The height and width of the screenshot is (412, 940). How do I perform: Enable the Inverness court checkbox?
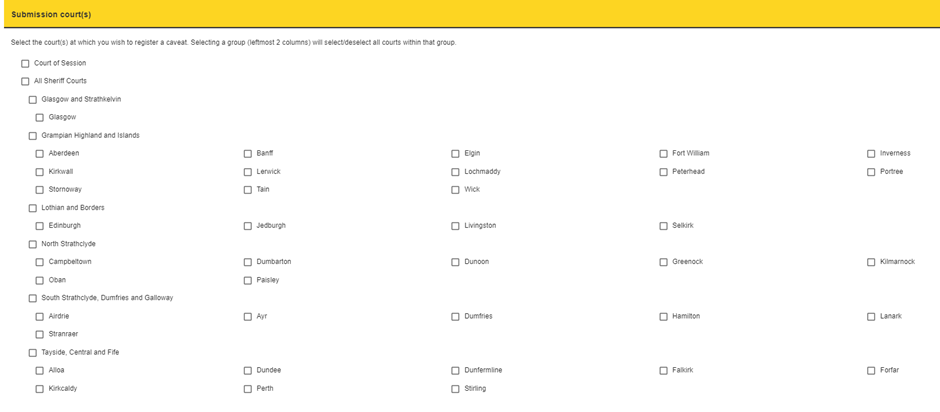[x=871, y=154]
